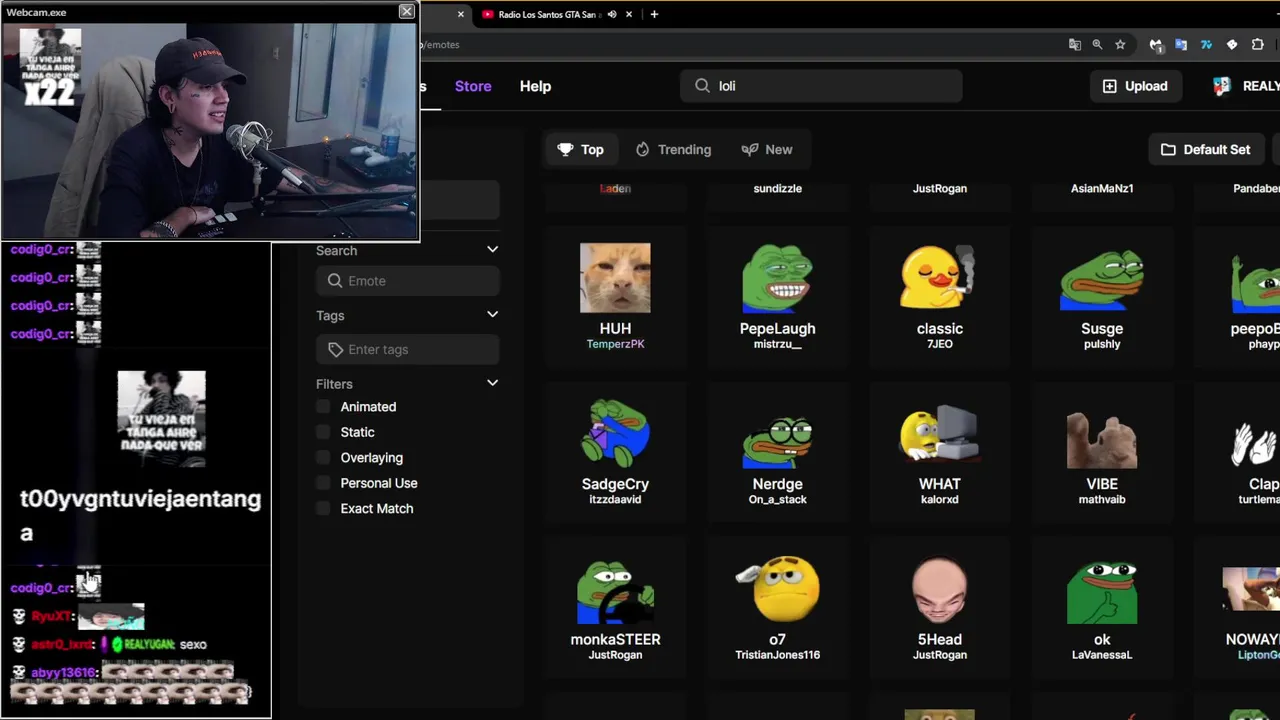
Task: Select the PepeLaugh emote image
Action: coord(777,278)
